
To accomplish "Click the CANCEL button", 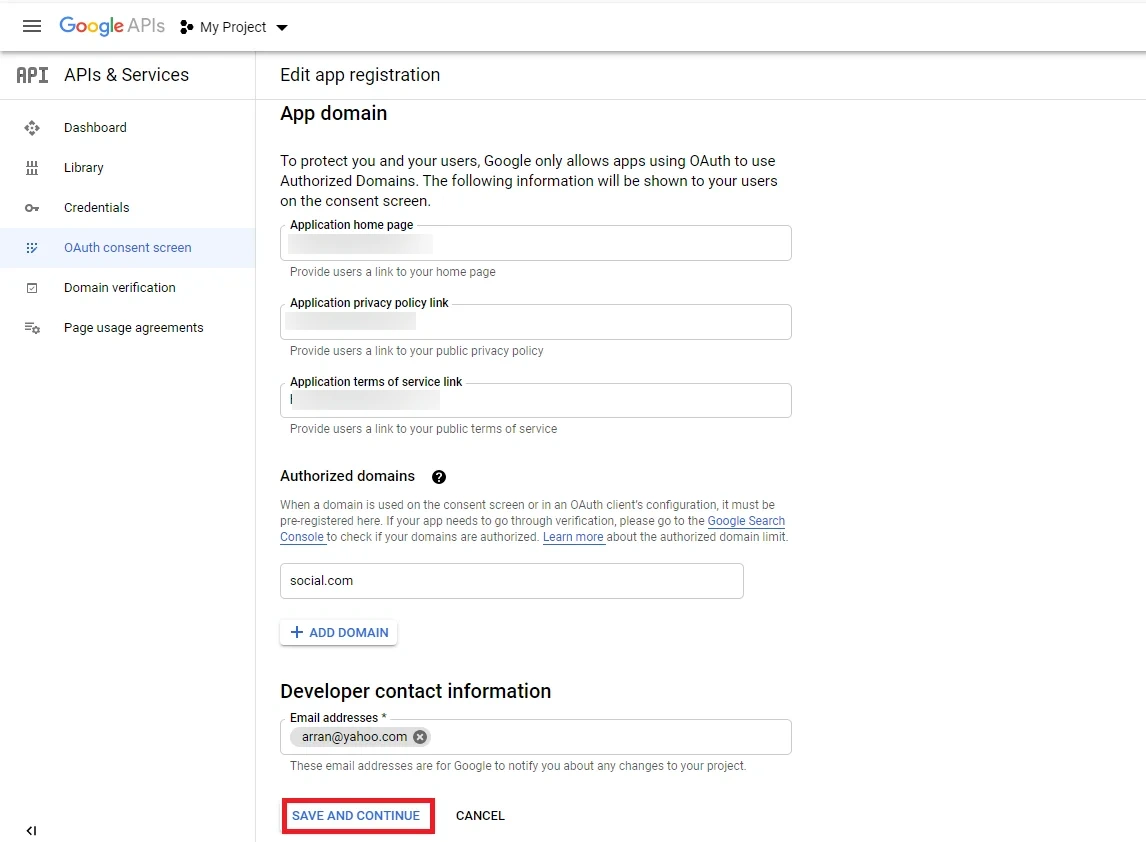I will click(480, 815).
